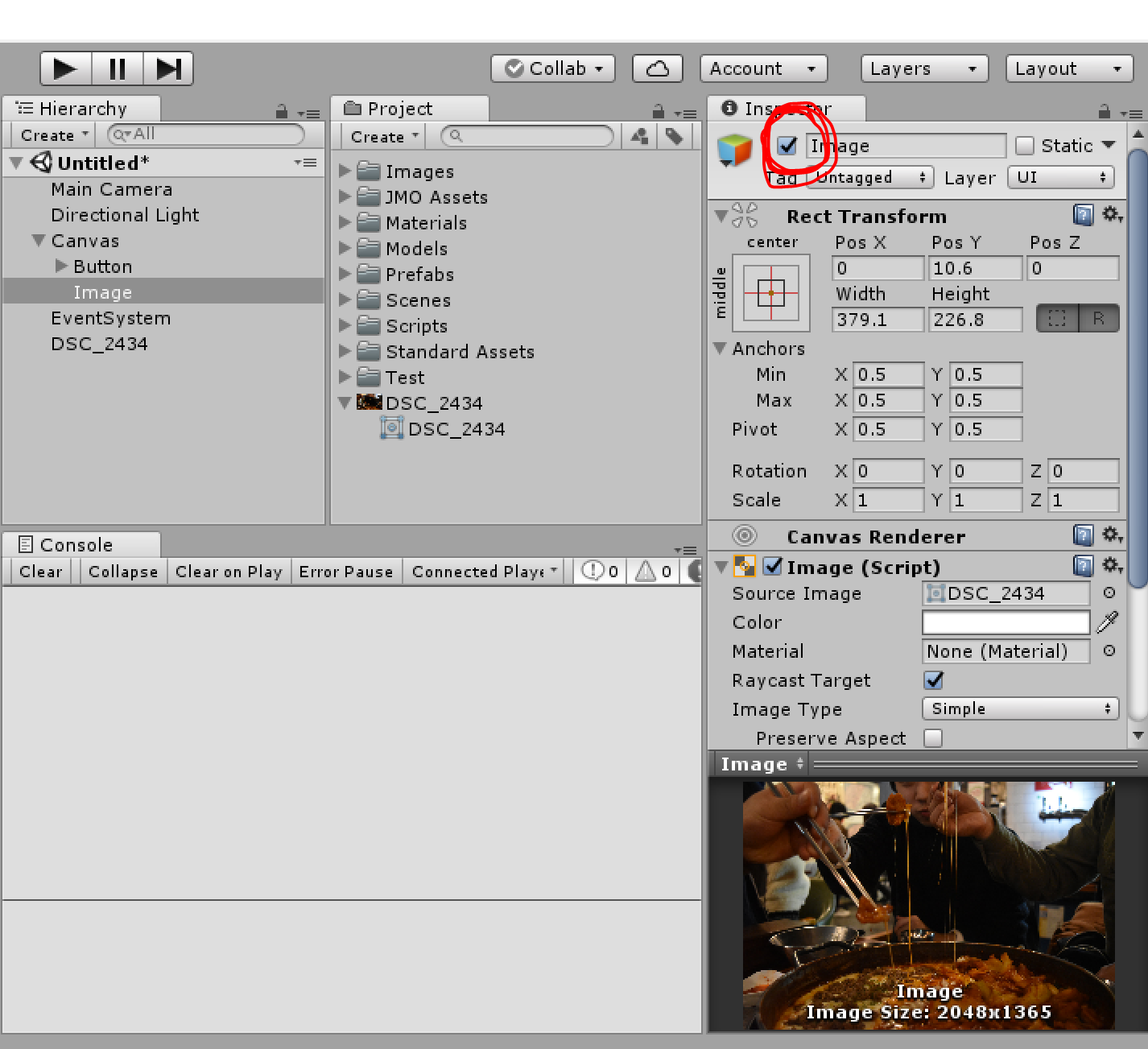The image size is (1148, 1049).
Task: Open the Untitled scene options menu icon
Action: (306, 163)
